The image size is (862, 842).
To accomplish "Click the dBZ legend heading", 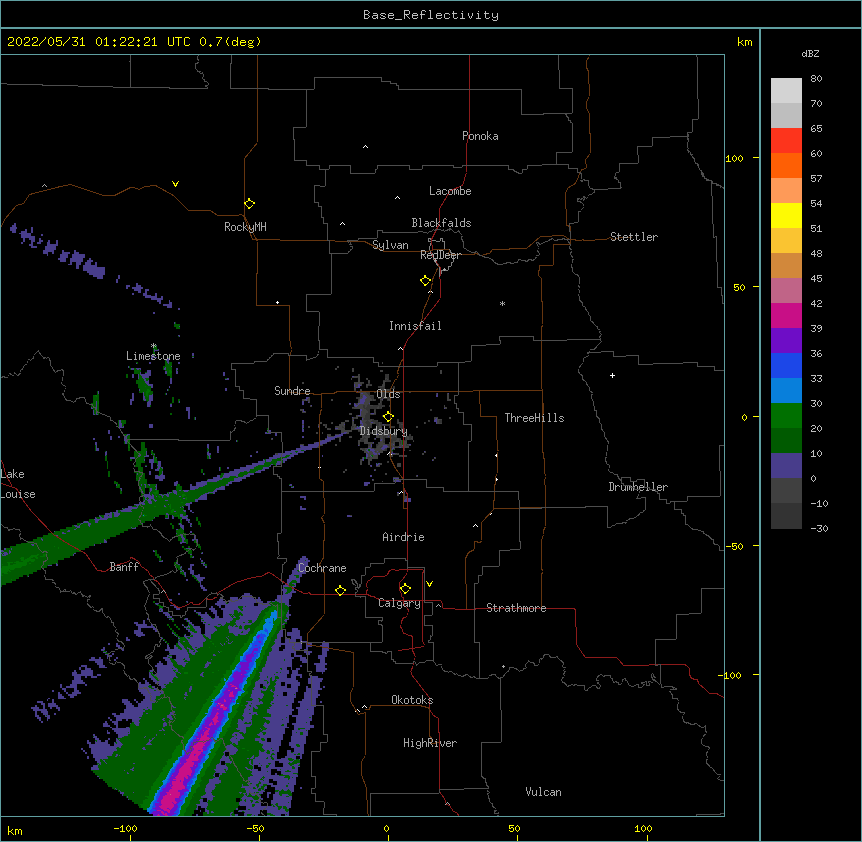I will (810, 53).
